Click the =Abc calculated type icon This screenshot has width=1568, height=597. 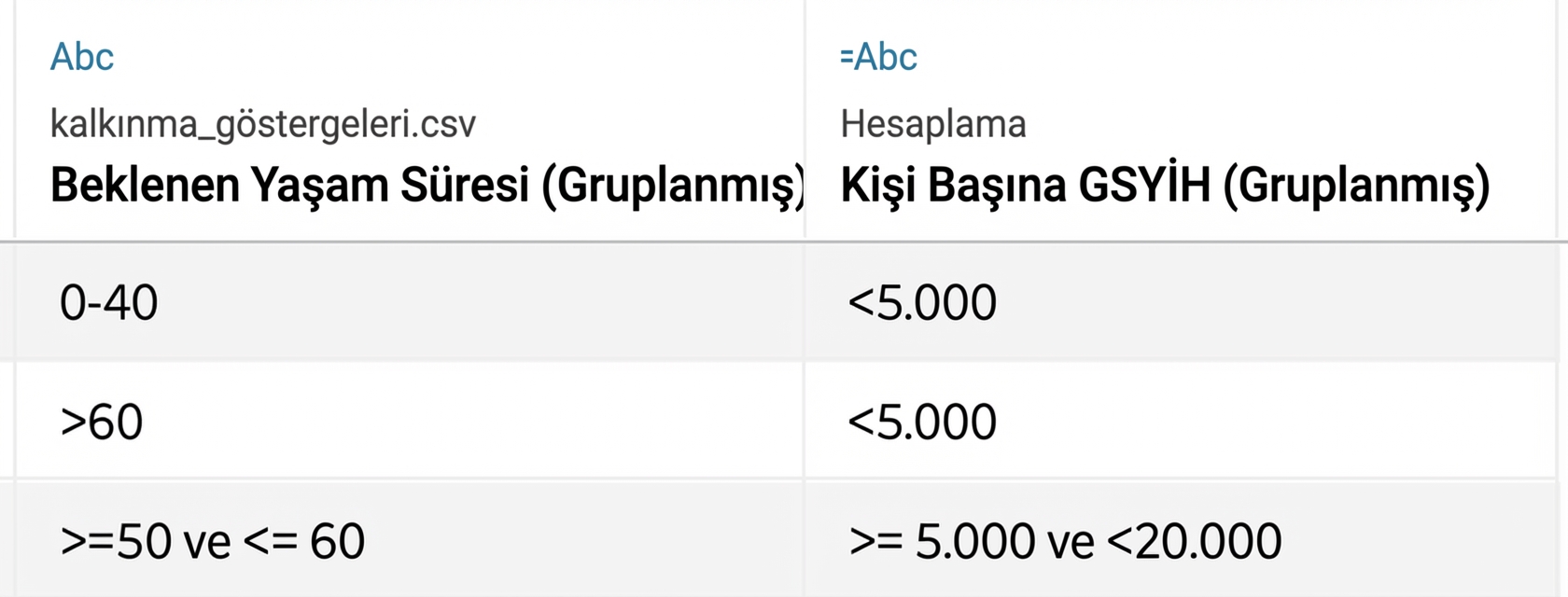point(878,57)
